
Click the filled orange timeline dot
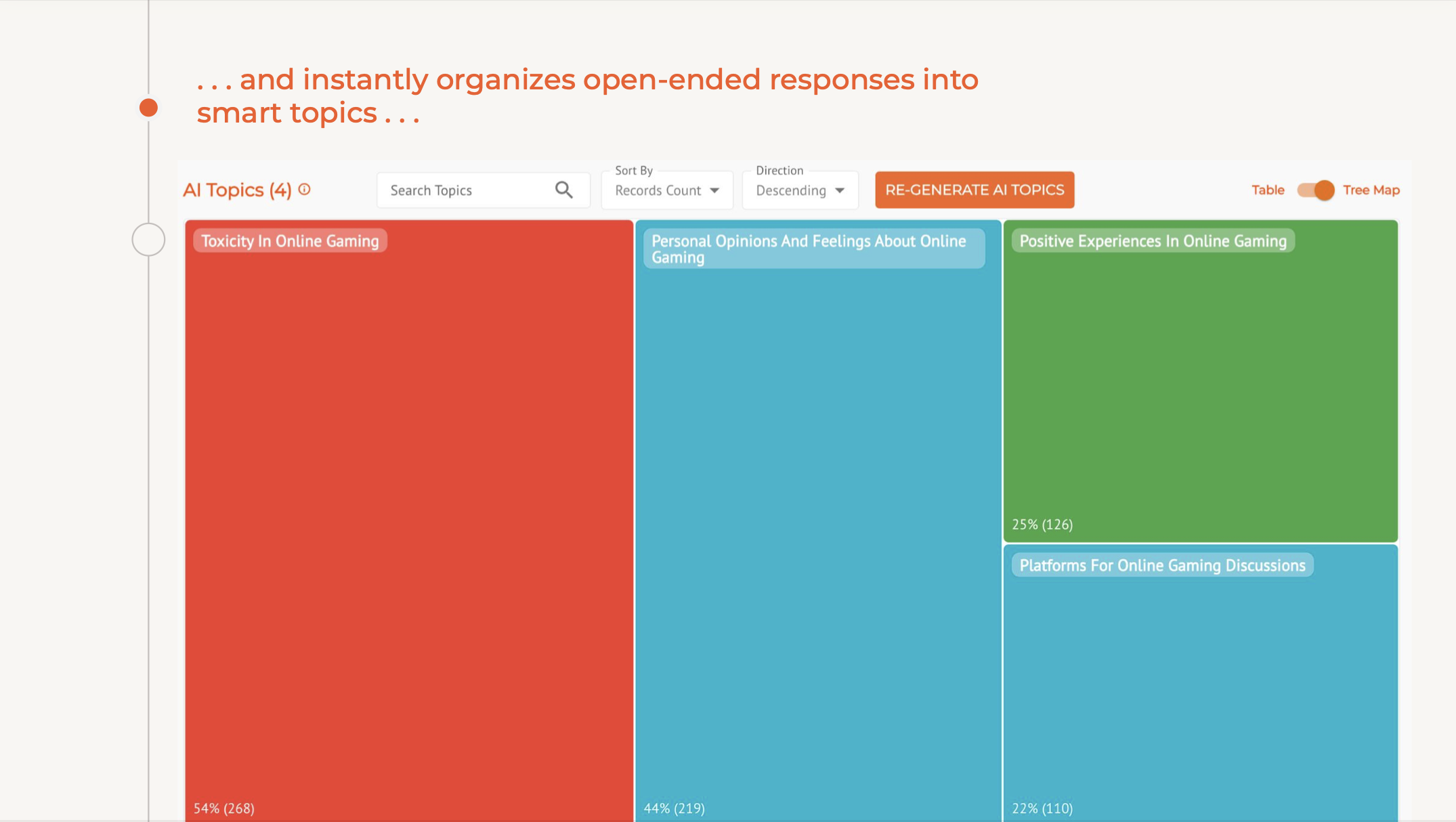tap(148, 108)
